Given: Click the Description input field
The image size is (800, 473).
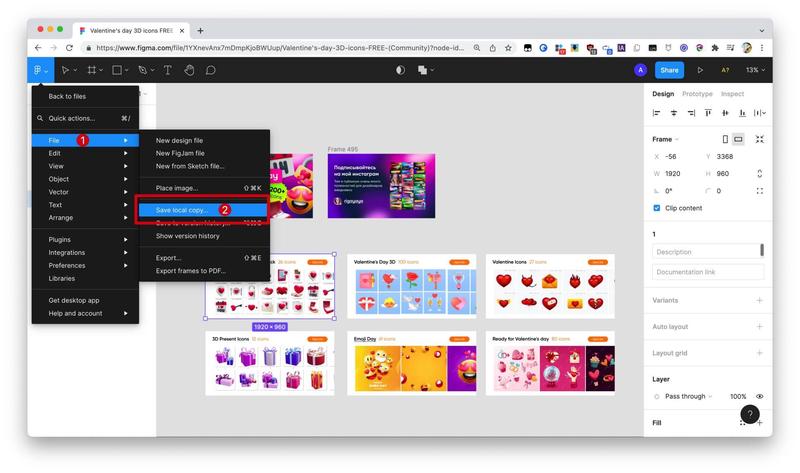Looking at the screenshot, I should 706,252.
